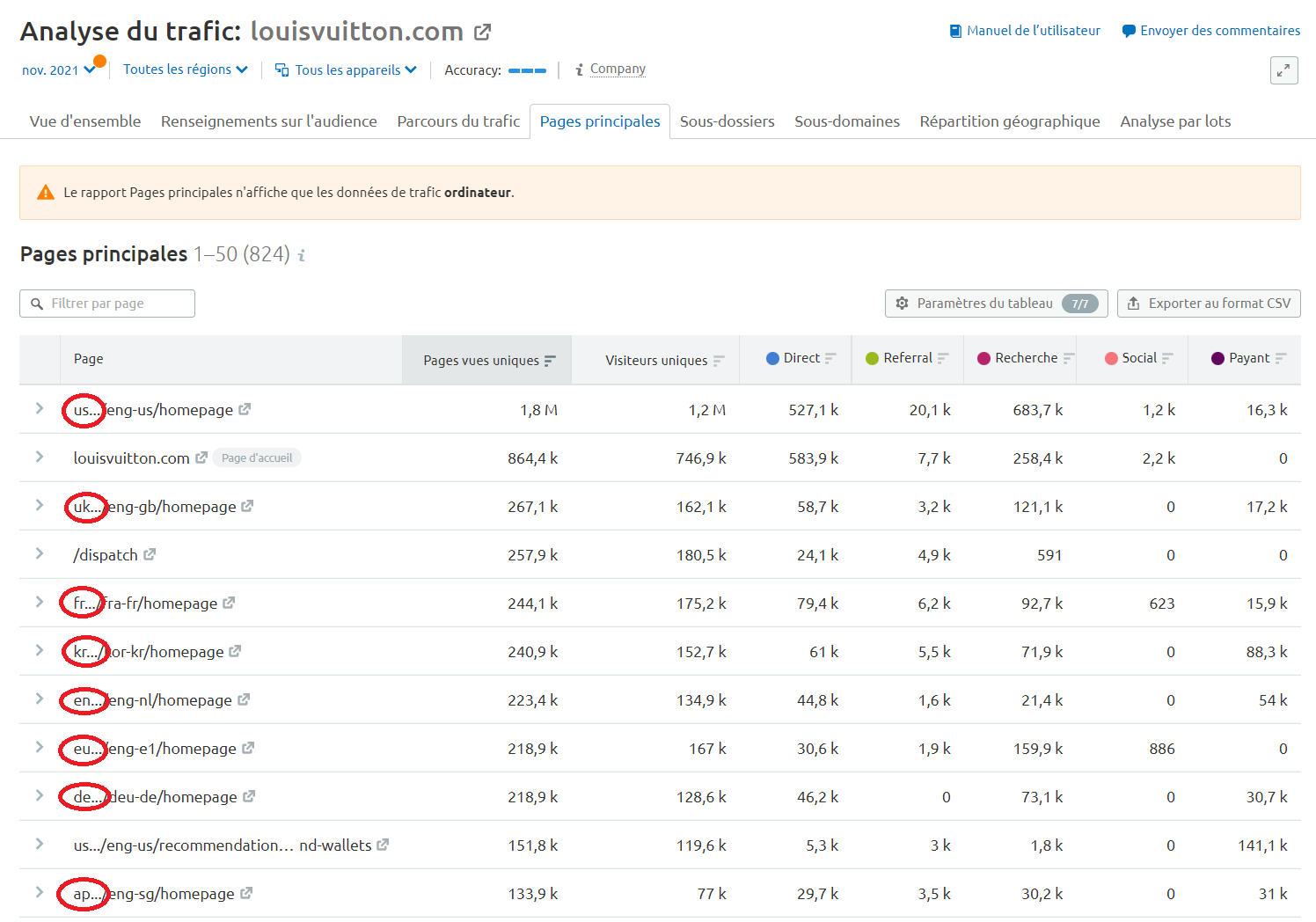The image size is (1316, 922).
Task: Expand the uk eng-gb/homepage row
Action: 40,505
